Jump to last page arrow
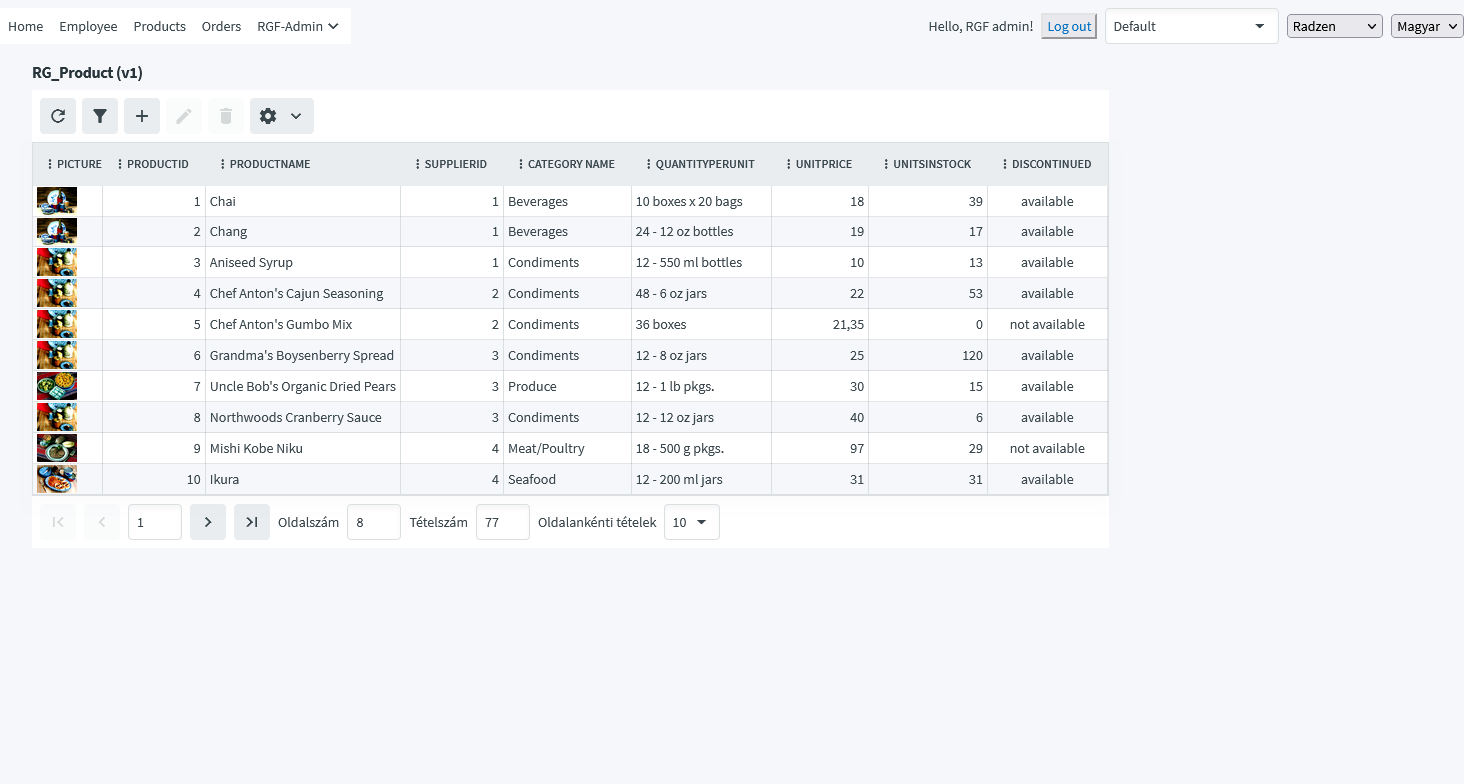1464x784 pixels. [252, 522]
